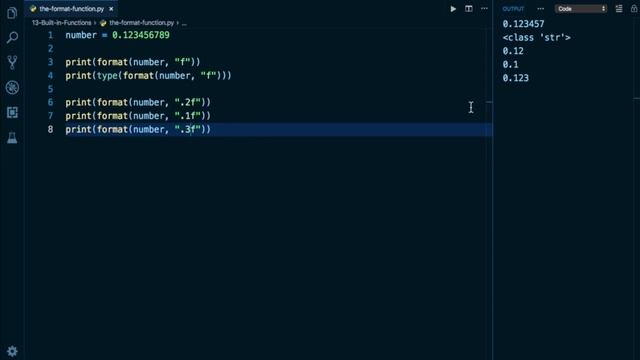Open the Manage gear settings
The image size is (640, 360).
(x=12, y=351)
